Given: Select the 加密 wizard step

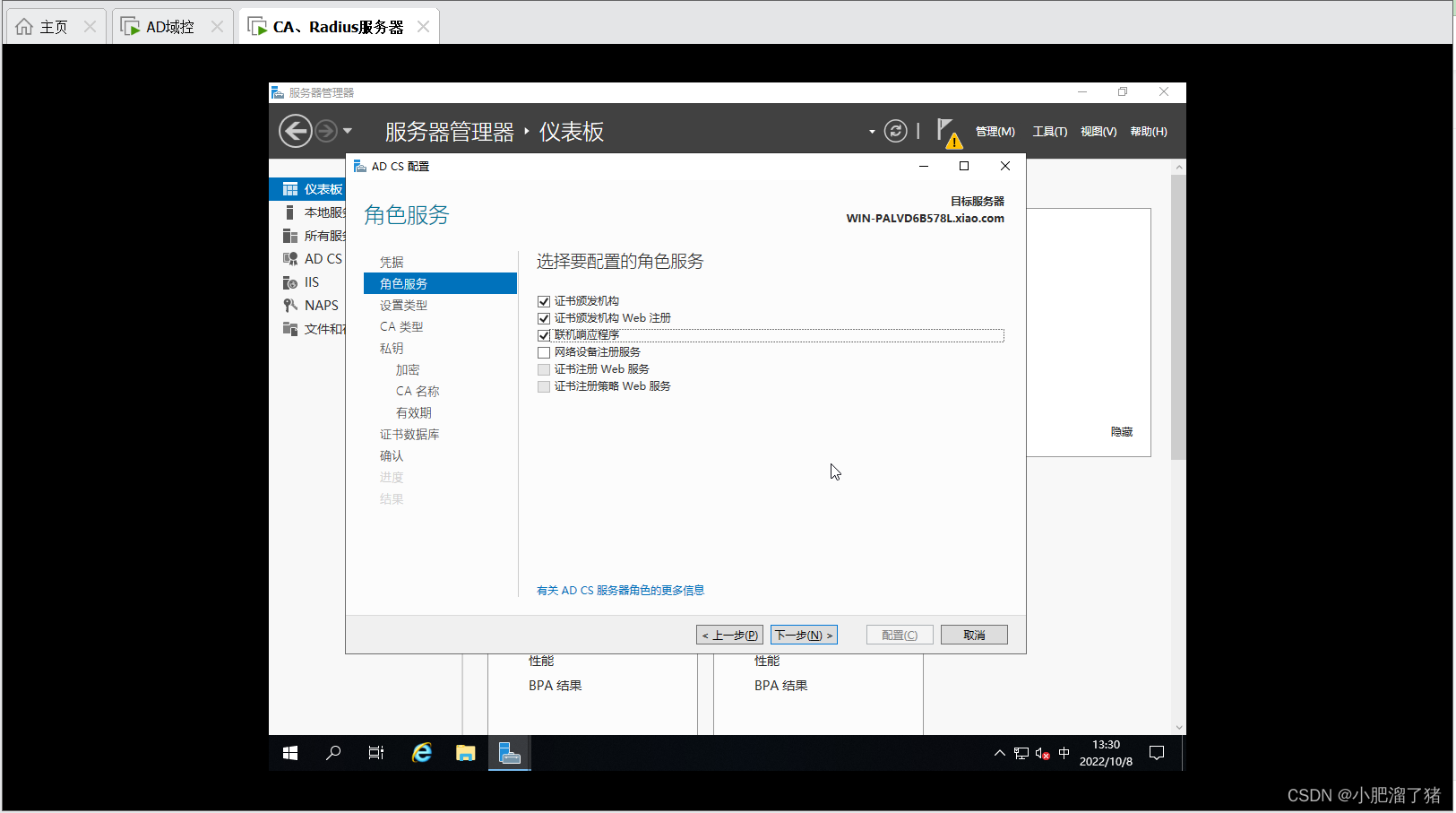Looking at the screenshot, I should (x=408, y=369).
